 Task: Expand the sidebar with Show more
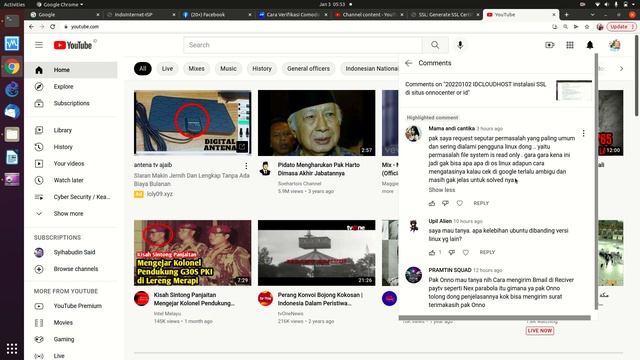[x=71, y=213]
